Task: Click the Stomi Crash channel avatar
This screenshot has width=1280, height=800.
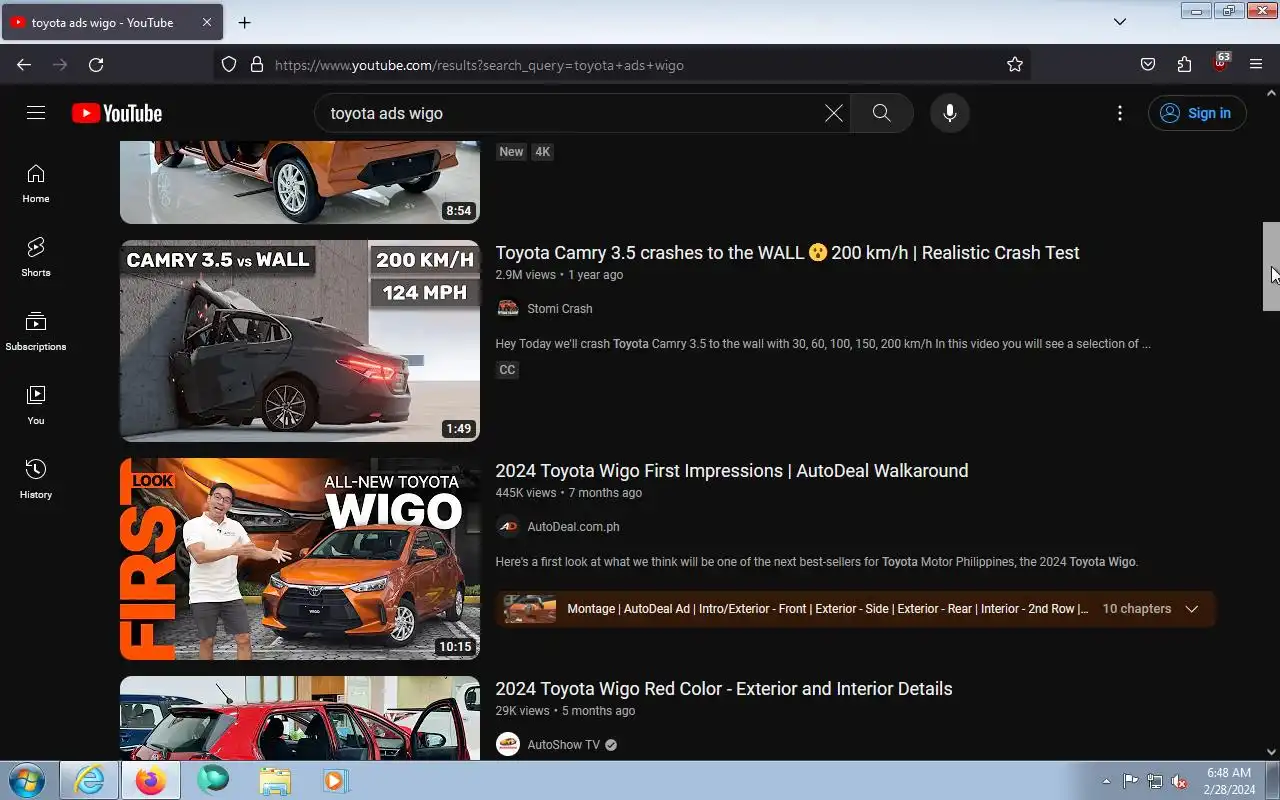Action: (x=508, y=308)
